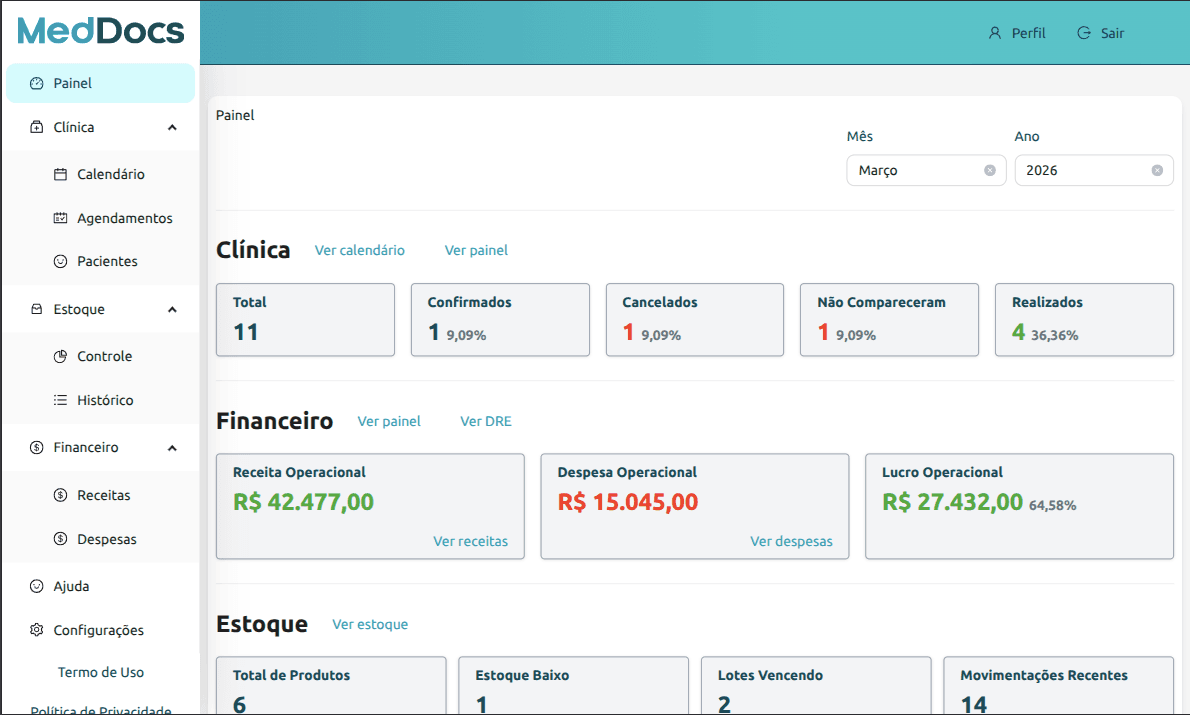
Task: Open the Ano dropdown showing 2026
Action: pyautogui.click(x=1085, y=170)
